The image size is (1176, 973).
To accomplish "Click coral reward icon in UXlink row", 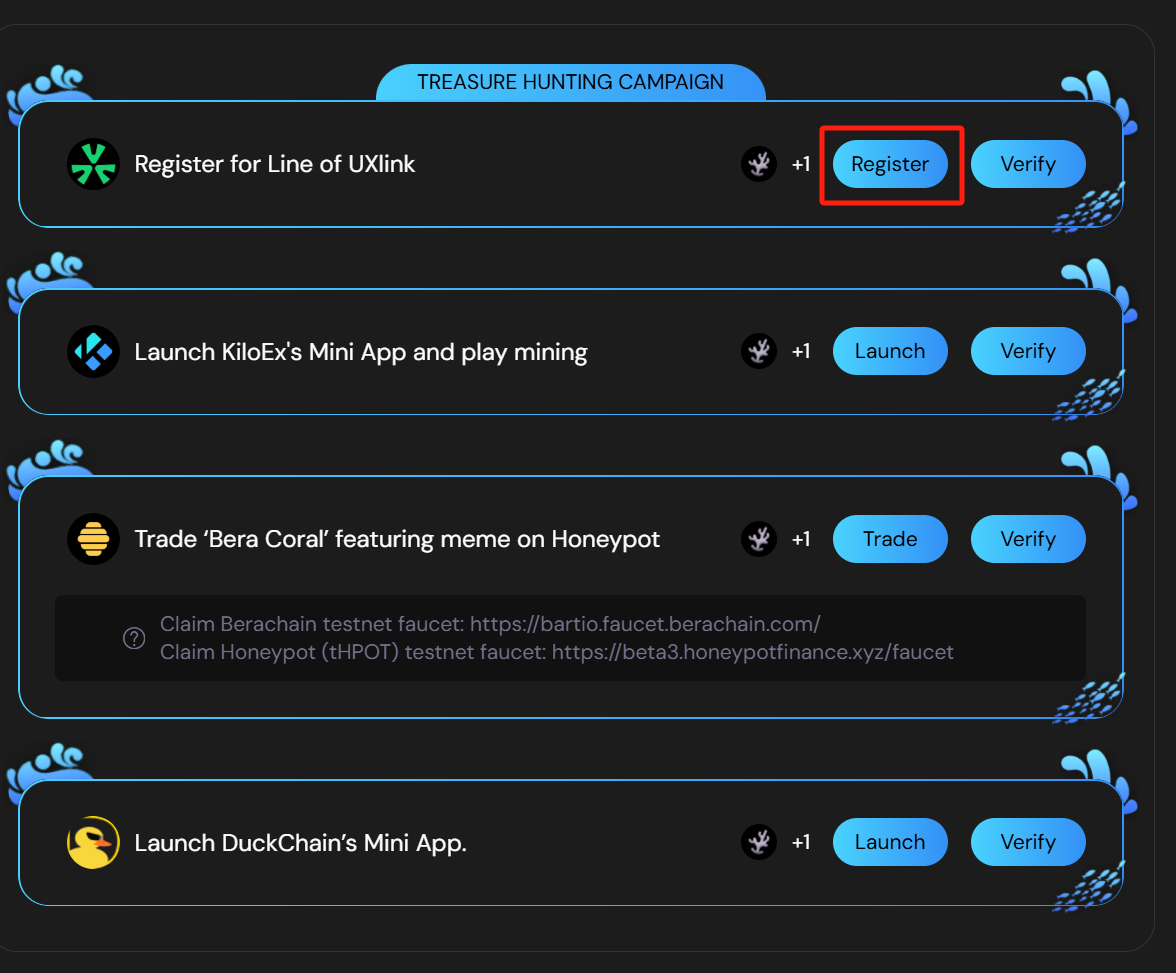I will (759, 164).
